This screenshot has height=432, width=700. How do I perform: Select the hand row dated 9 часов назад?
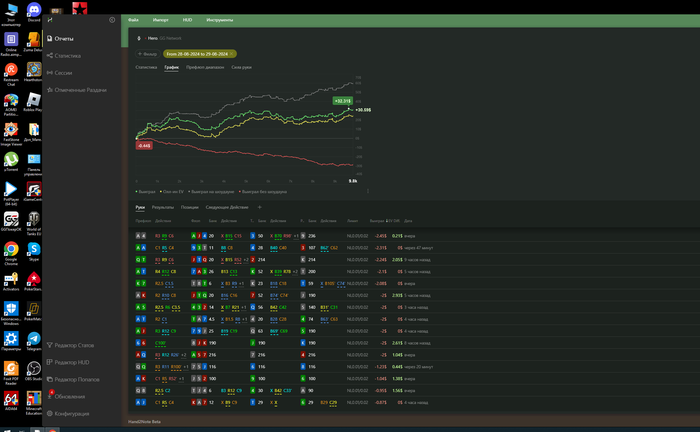(x=414, y=259)
